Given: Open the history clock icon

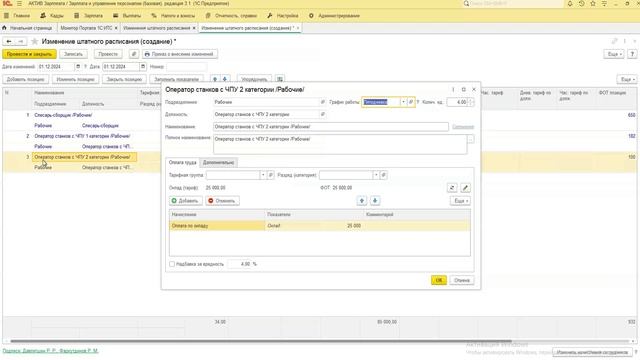Looking at the screenshot, I should [581, 4].
